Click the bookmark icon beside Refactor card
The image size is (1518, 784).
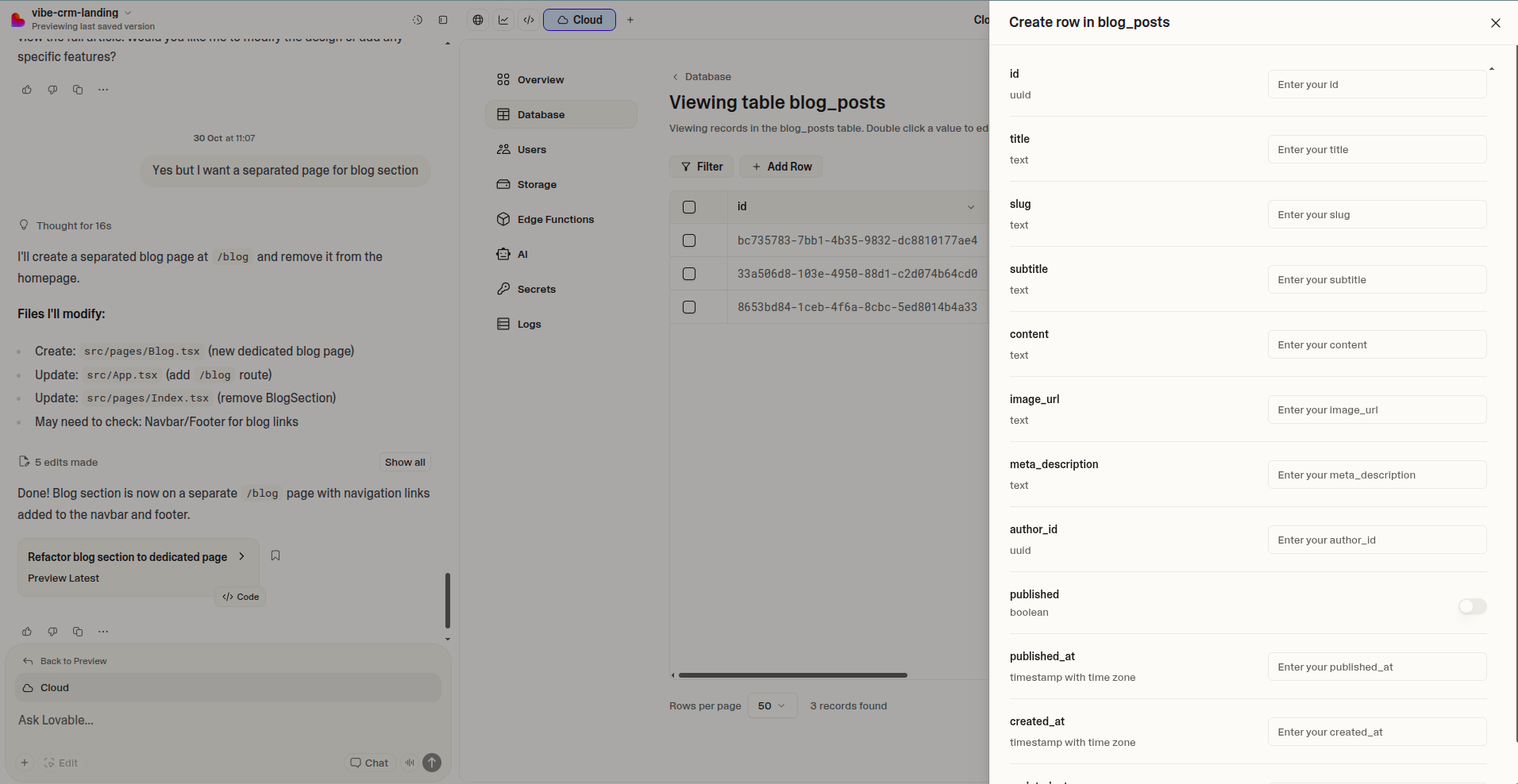[275, 555]
